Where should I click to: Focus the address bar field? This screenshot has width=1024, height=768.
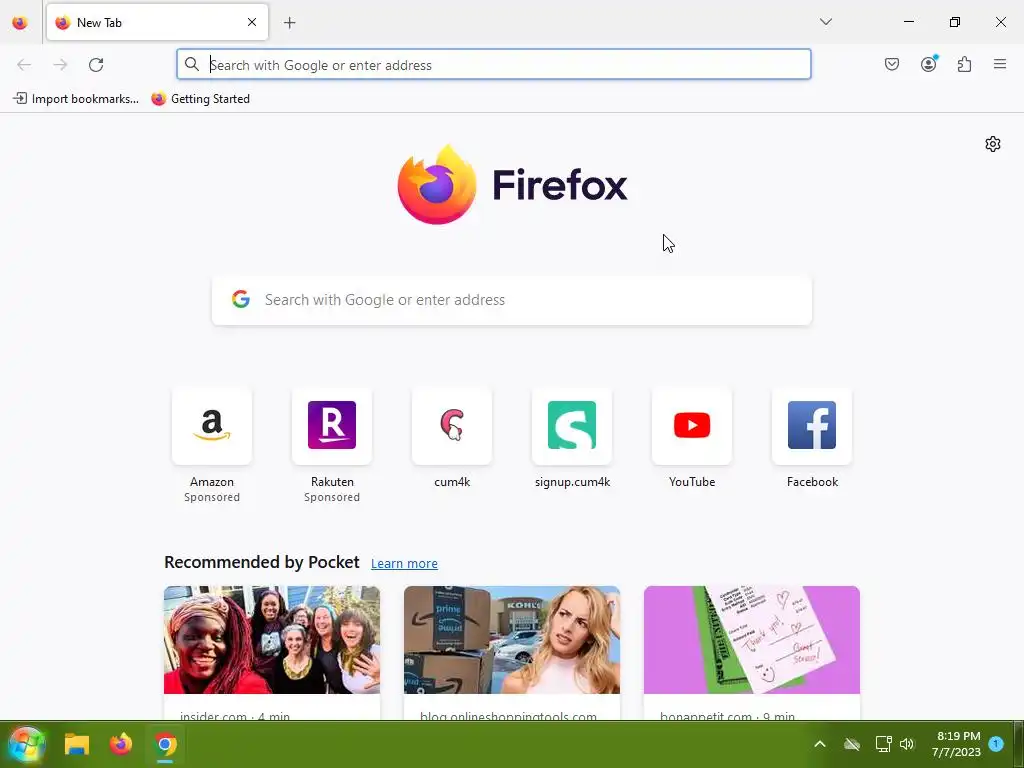[x=494, y=65]
